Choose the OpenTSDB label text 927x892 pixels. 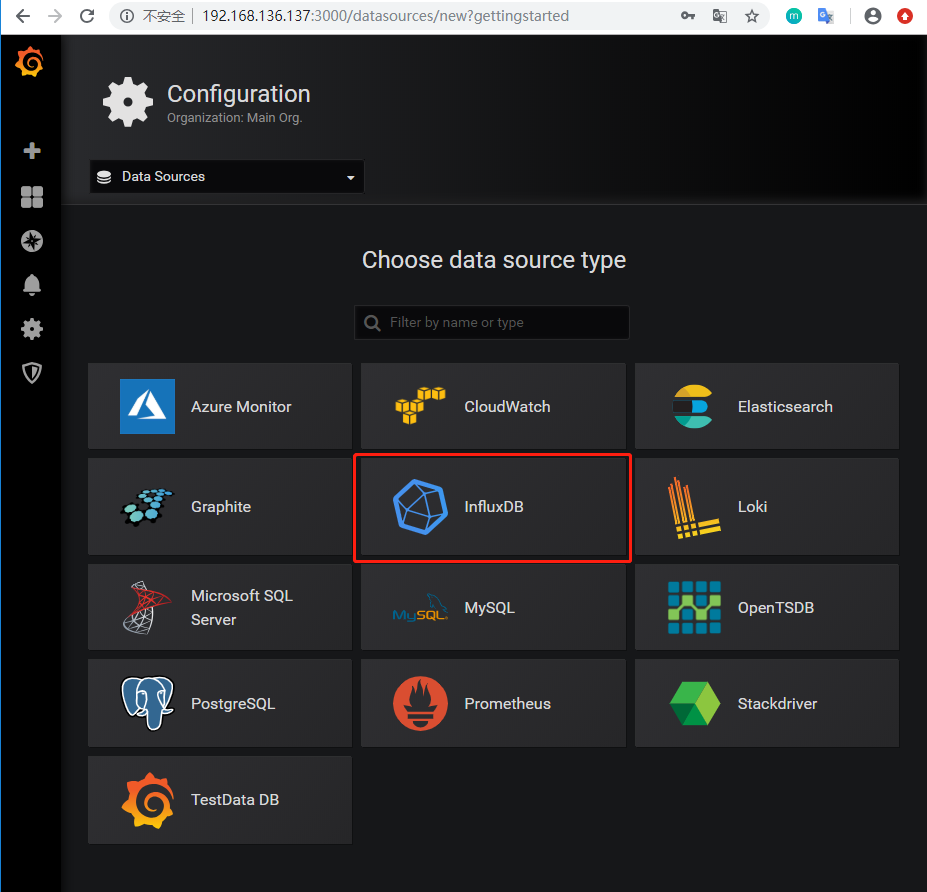pyautogui.click(x=776, y=608)
